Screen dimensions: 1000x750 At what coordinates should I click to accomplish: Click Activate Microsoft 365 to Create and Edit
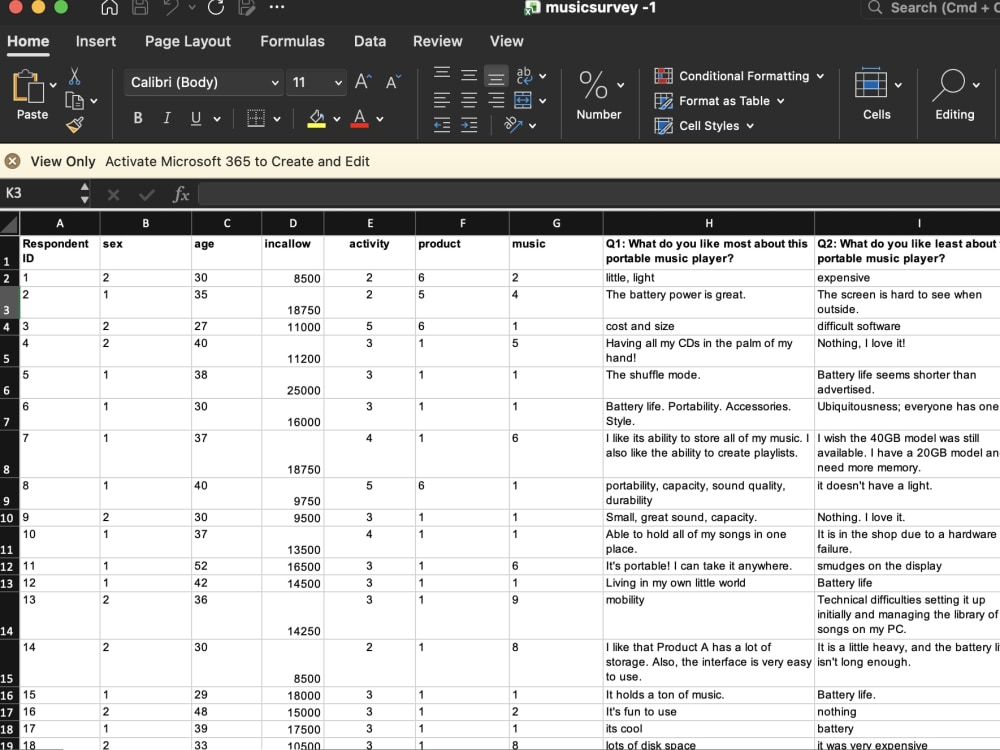tap(237, 161)
